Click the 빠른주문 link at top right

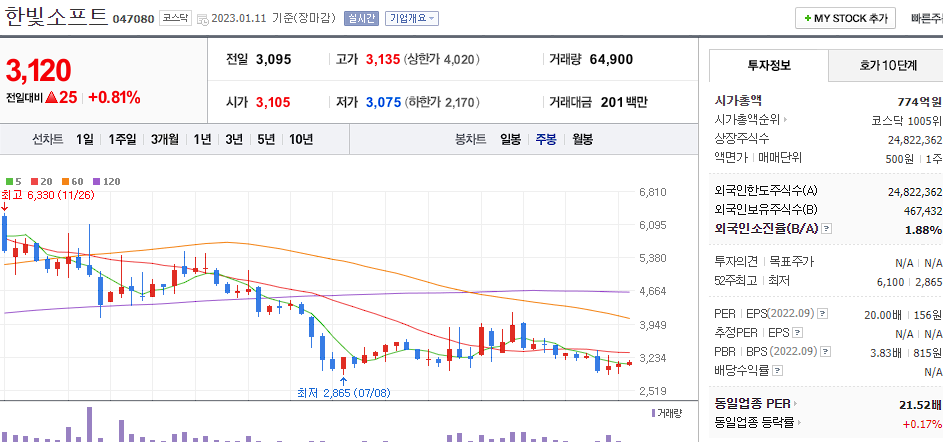(x=927, y=18)
